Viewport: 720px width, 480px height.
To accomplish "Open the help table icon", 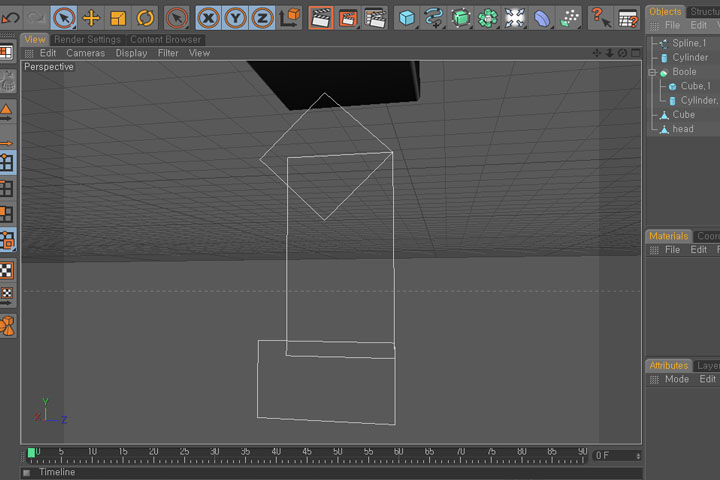I will click(628, 18).
